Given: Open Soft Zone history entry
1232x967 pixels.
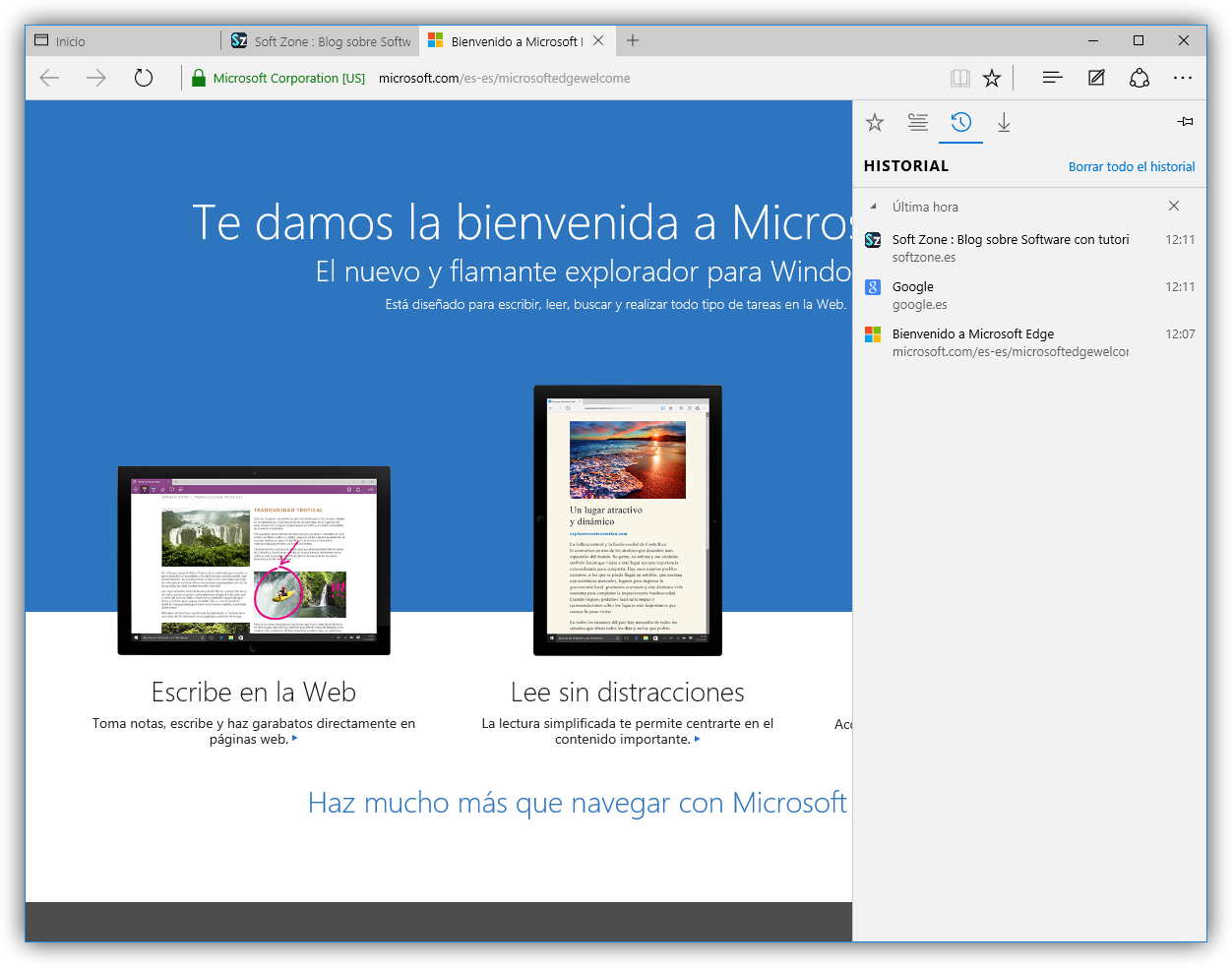Looking at the screenshot, I should coord(1029,248).
